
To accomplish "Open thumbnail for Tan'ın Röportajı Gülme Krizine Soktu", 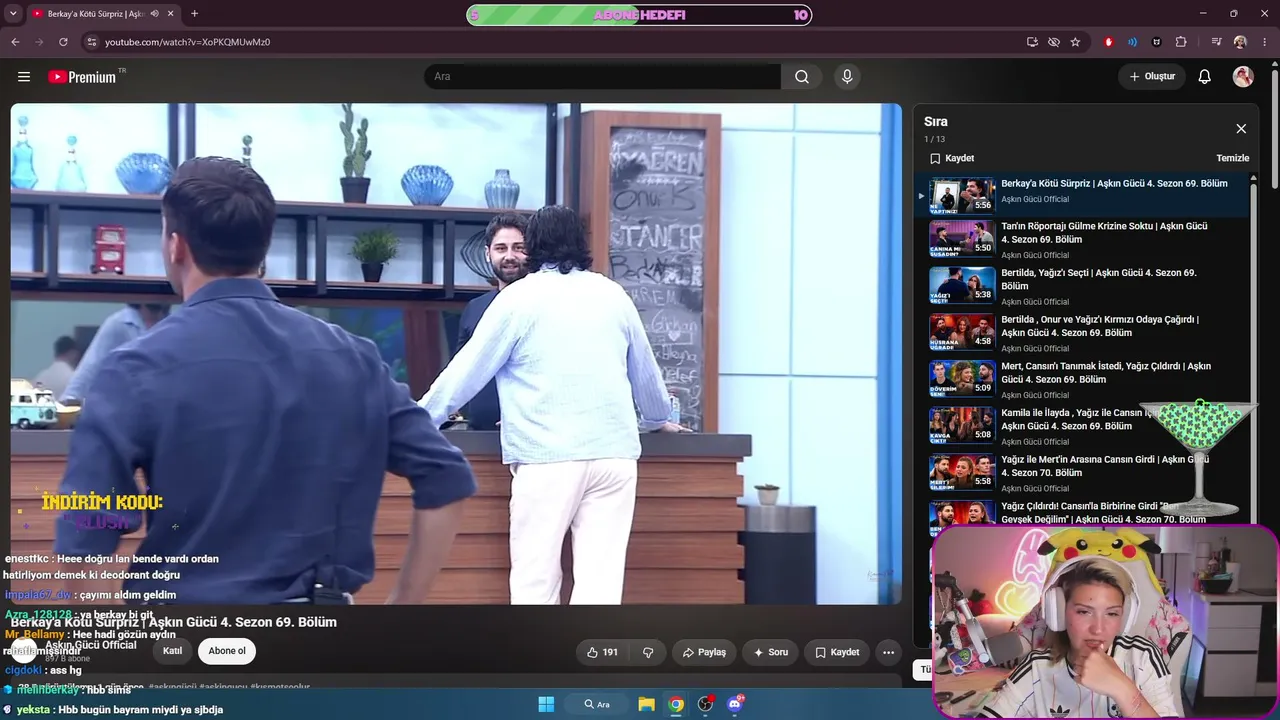I will (962, 240).
